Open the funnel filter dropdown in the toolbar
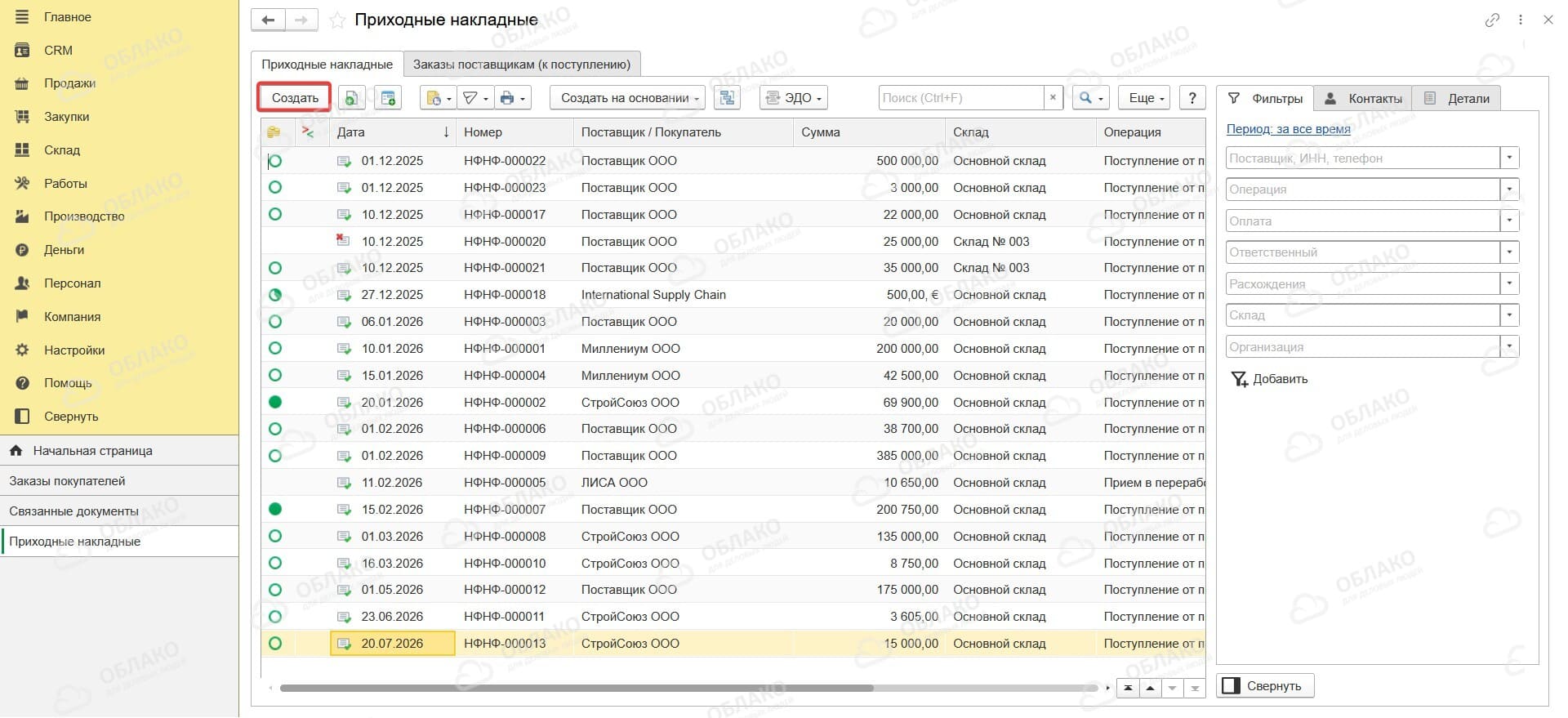 [x=474, y=98]
